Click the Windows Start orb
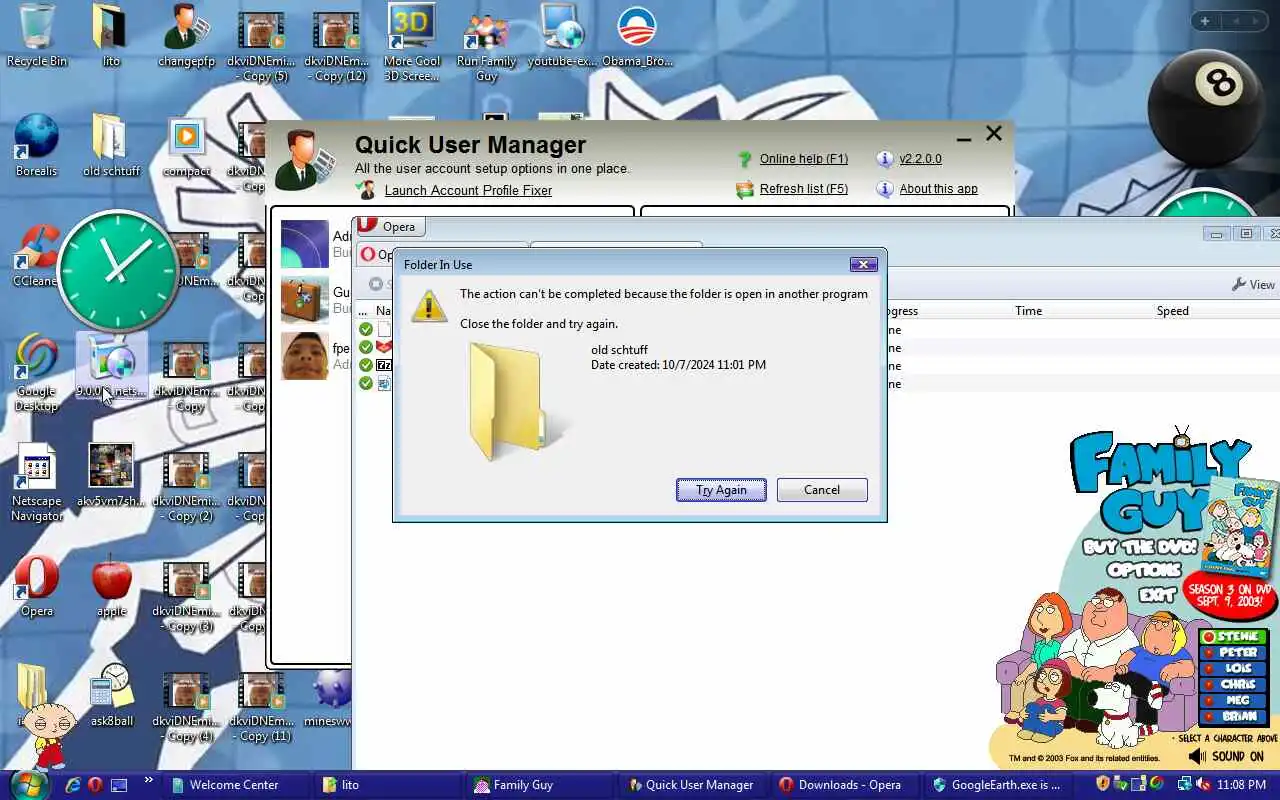The height and width of the screenshot is (800, 1280). coord(30,784)
